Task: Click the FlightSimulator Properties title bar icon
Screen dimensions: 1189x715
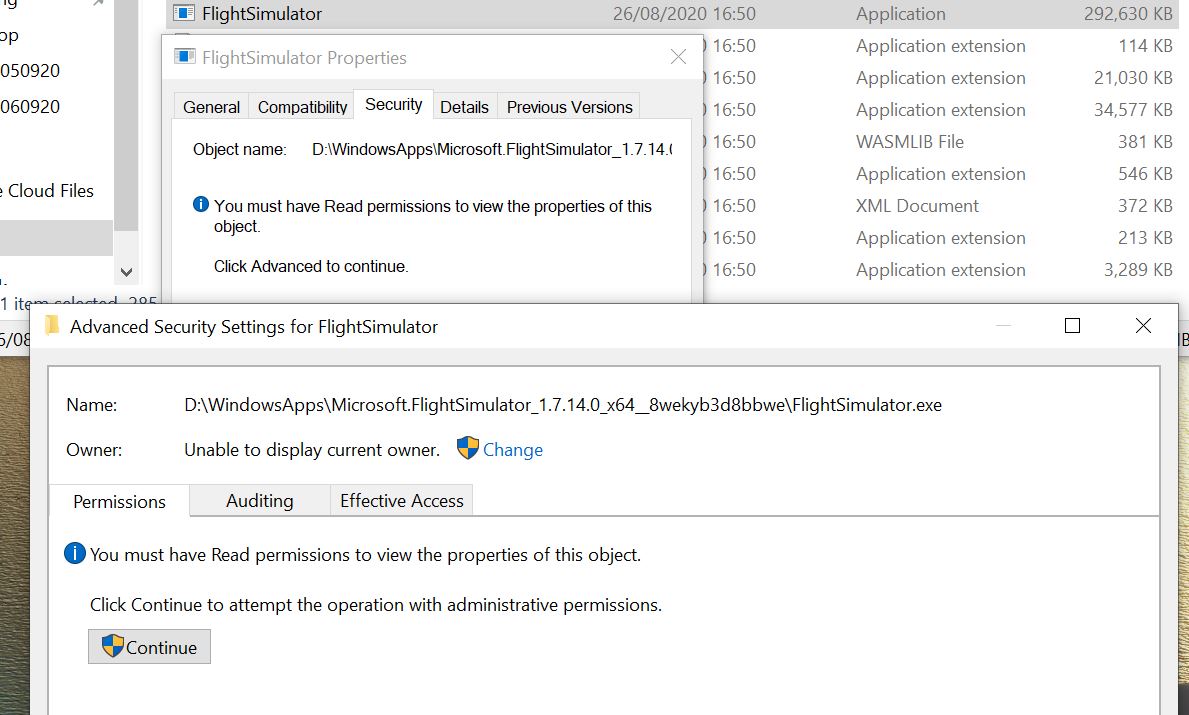Action: point(185,57)
